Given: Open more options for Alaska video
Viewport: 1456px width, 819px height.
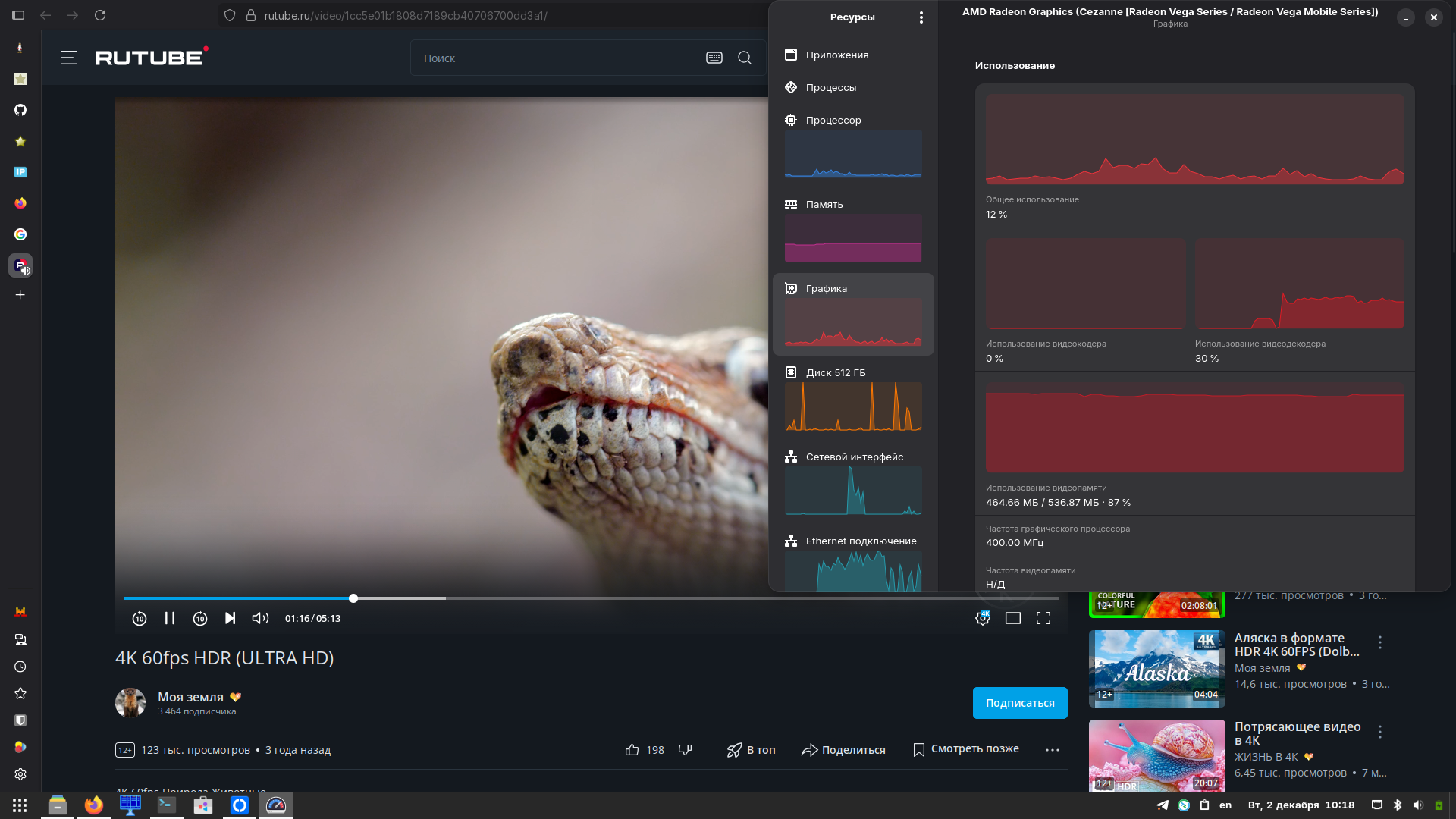Looking at the screenshot, I should (1380, 642).
